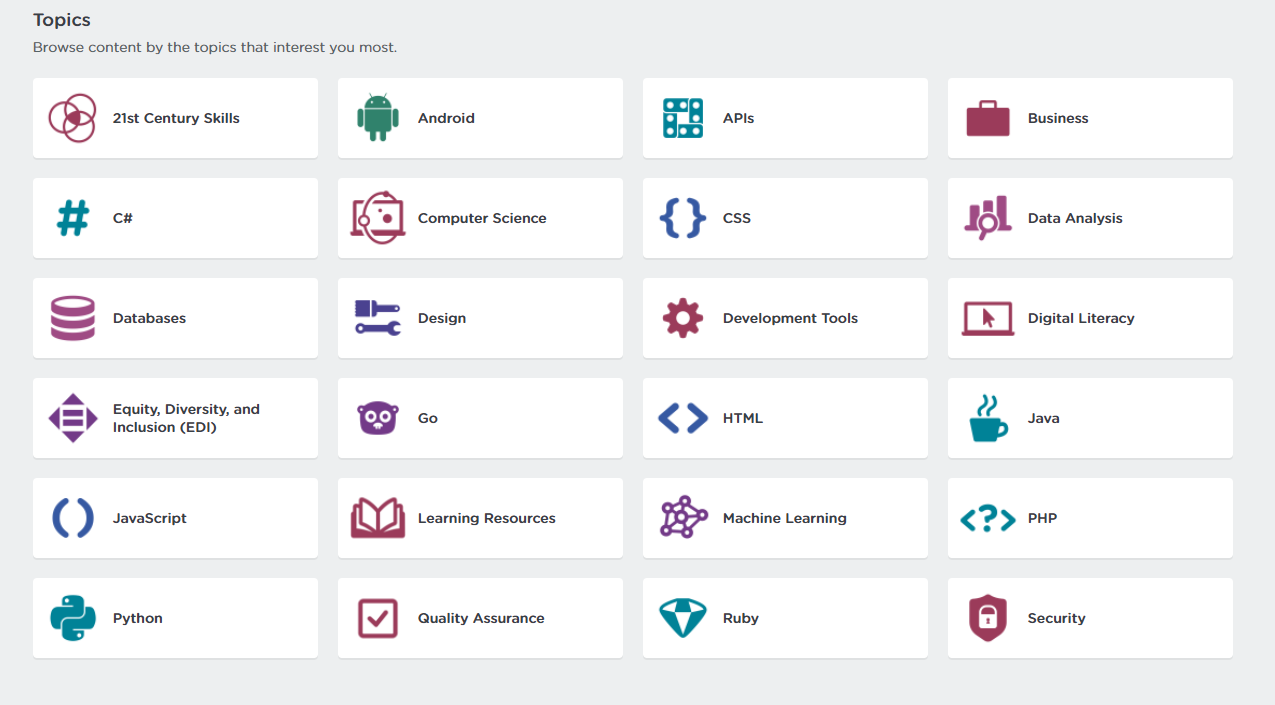The image size is (1275, 705).
Task: Click the Machine Learning network icon
Action: point(683,518)
